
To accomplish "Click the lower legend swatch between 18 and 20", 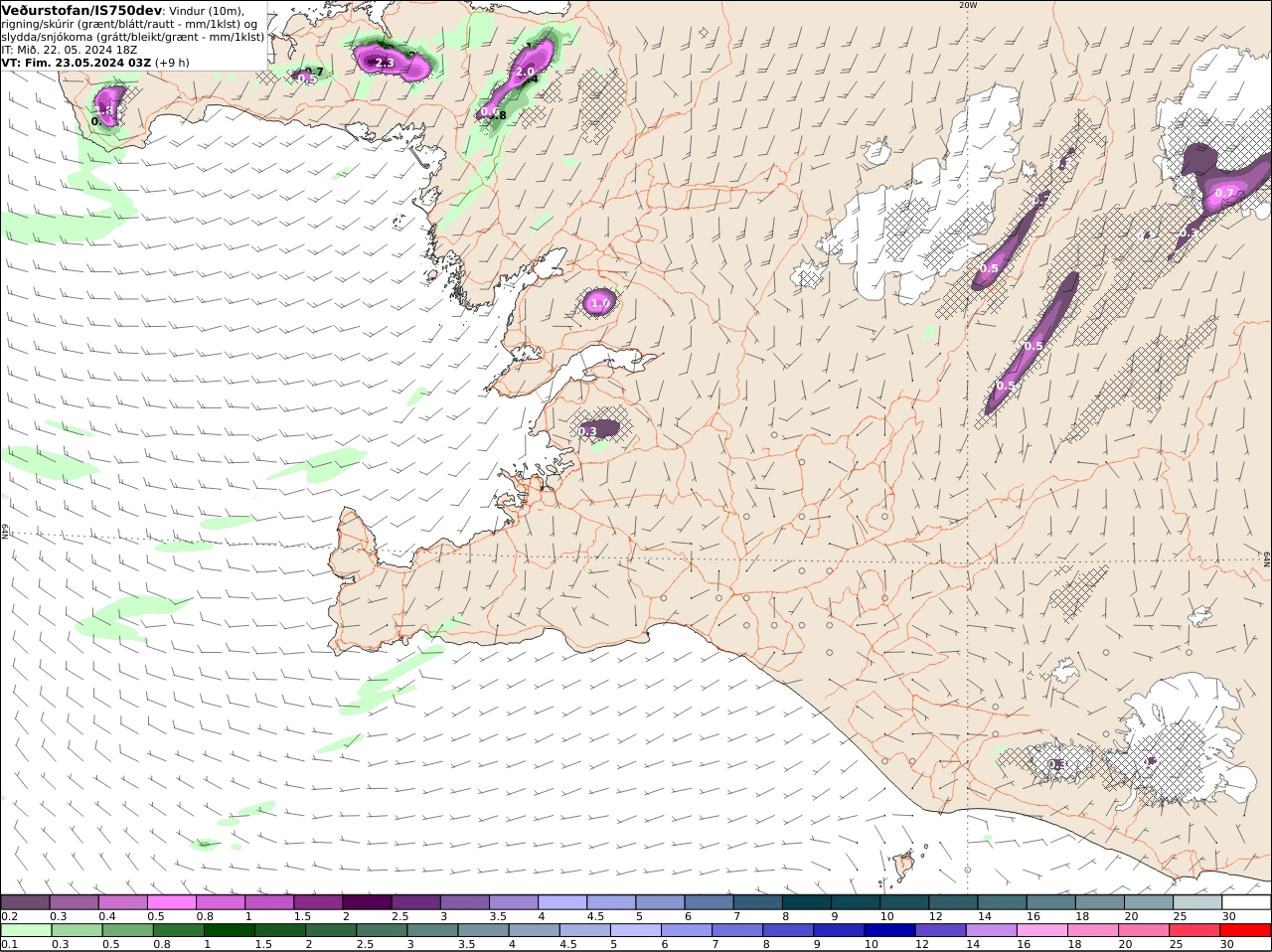I will (x=1092, y=931).
